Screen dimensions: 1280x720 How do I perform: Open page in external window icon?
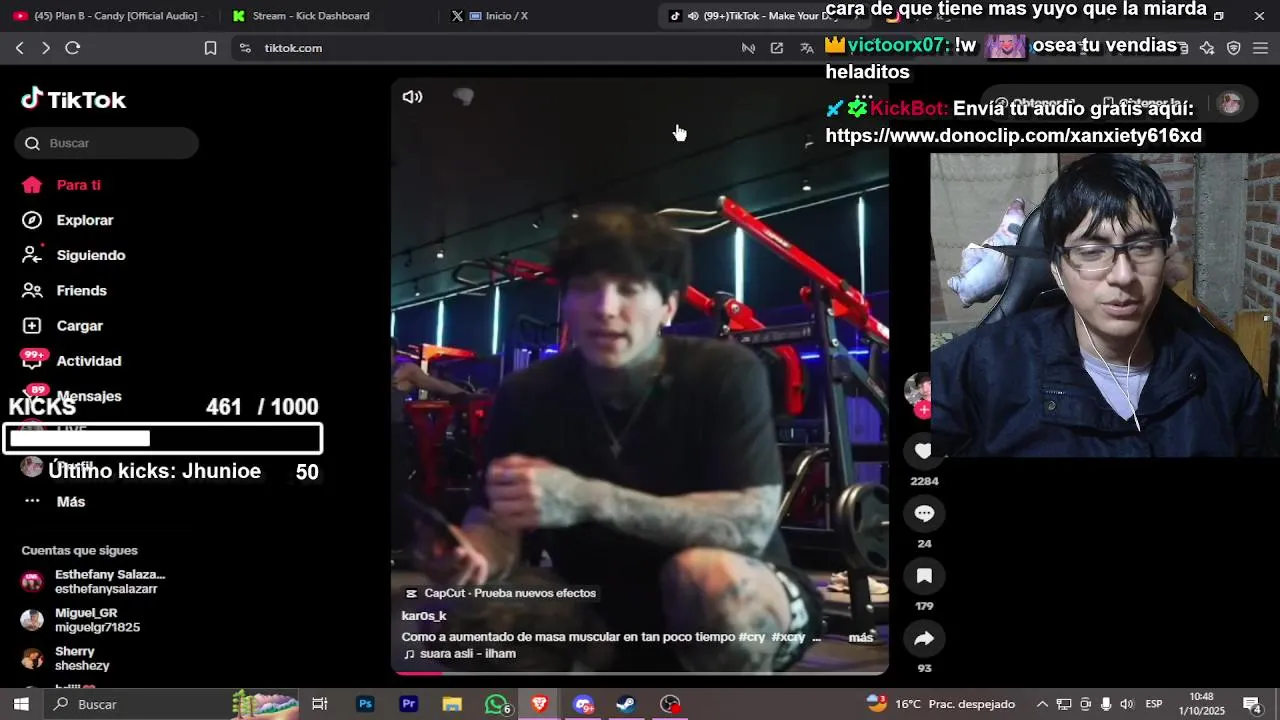coord(777,48)
